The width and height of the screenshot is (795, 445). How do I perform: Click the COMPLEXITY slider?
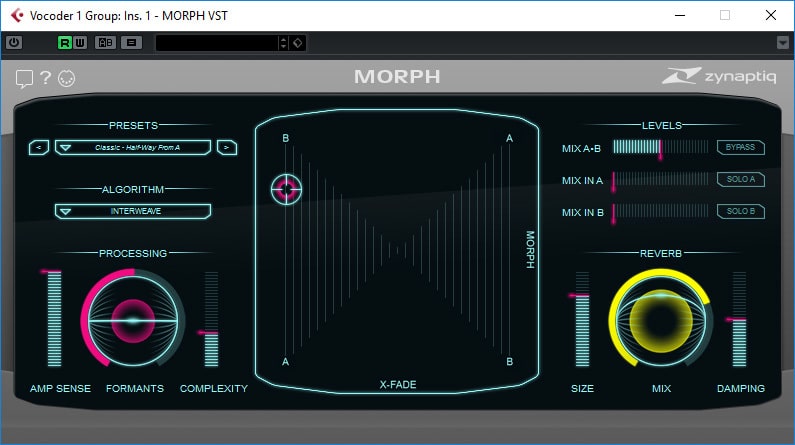click(211, 318)
